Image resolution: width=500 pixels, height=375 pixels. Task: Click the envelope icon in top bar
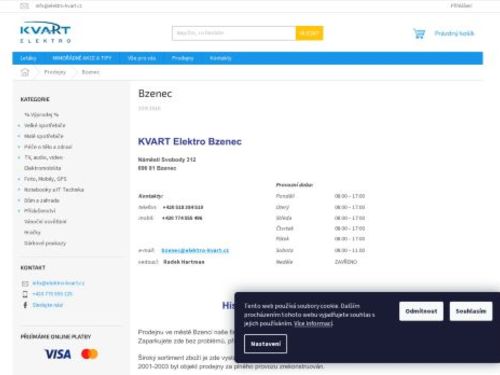pos(25,6)
